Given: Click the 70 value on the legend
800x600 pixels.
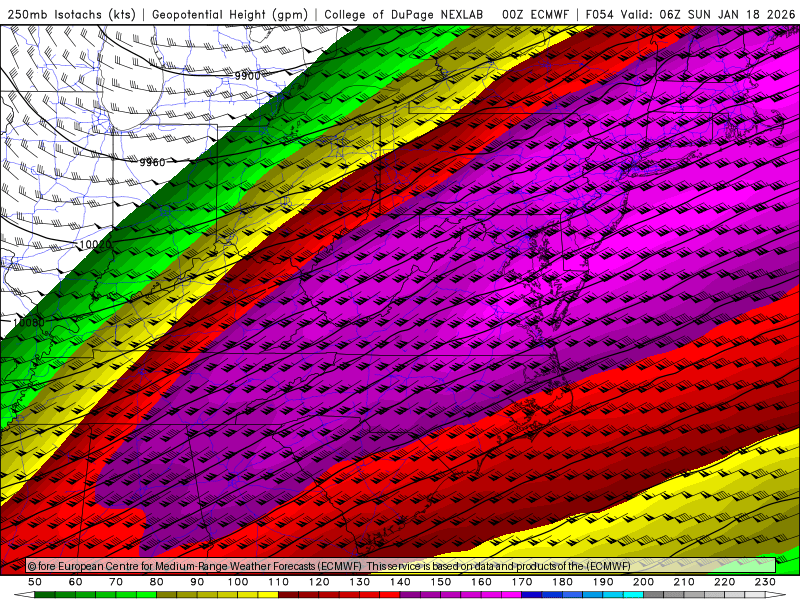Looking at the screenshot, I should pyautogui.click(x=116, y=582).
